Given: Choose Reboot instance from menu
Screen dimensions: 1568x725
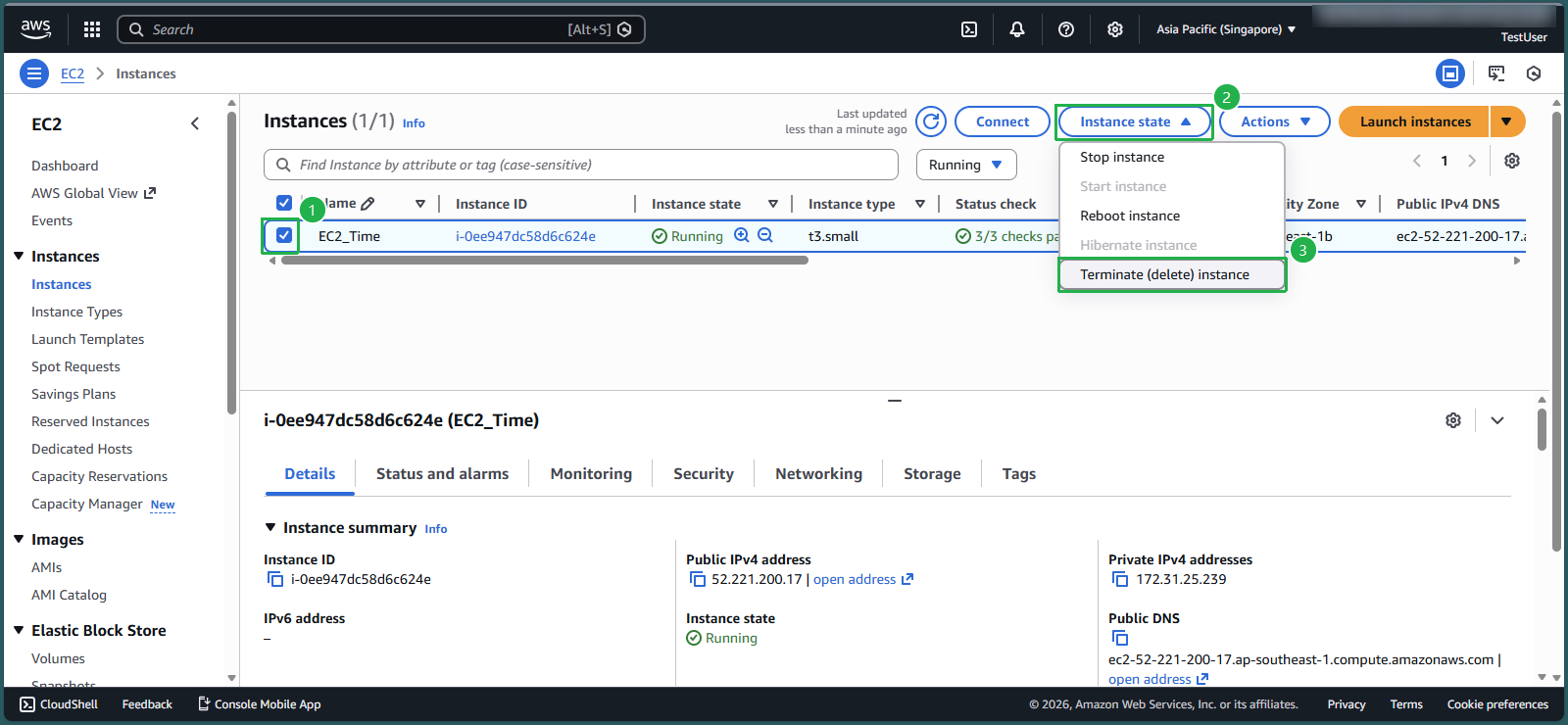Looking at the screenshot, I should 1172,216.
